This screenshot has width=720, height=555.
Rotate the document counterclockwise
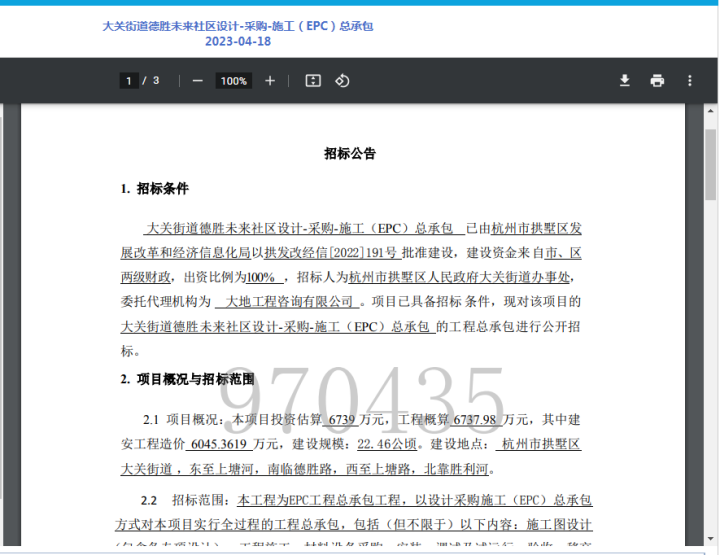point(342,81)
